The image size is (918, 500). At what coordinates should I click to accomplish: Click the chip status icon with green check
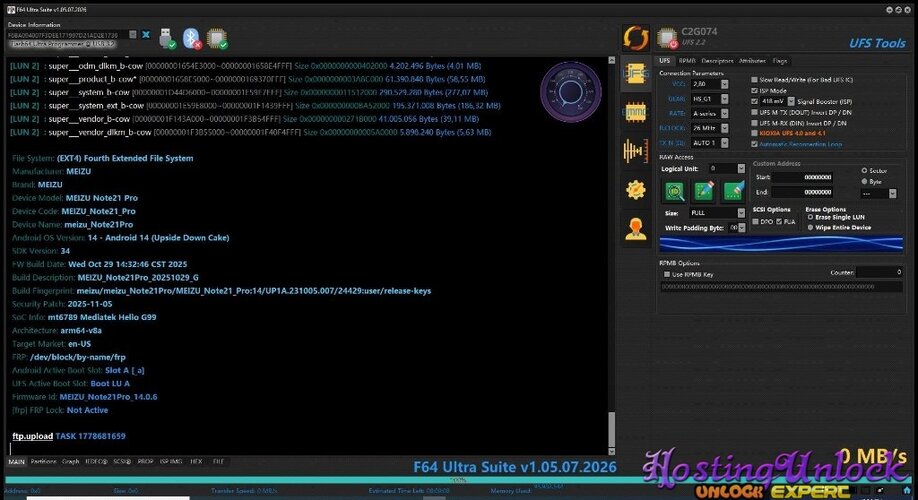coord(217,38)
